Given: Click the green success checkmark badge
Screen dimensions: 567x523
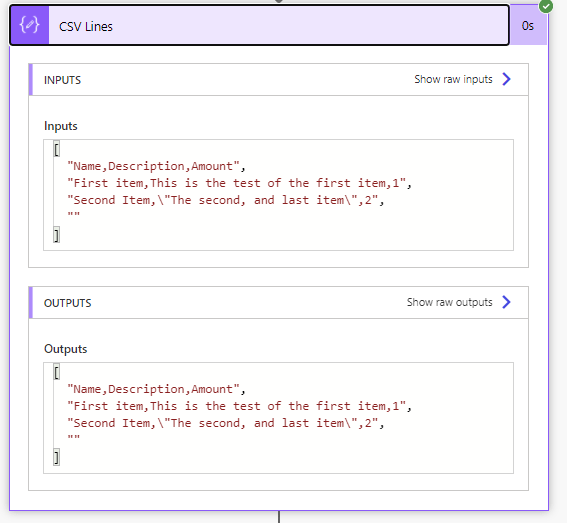Looking at the screenshot, I should tap(546, 6).
